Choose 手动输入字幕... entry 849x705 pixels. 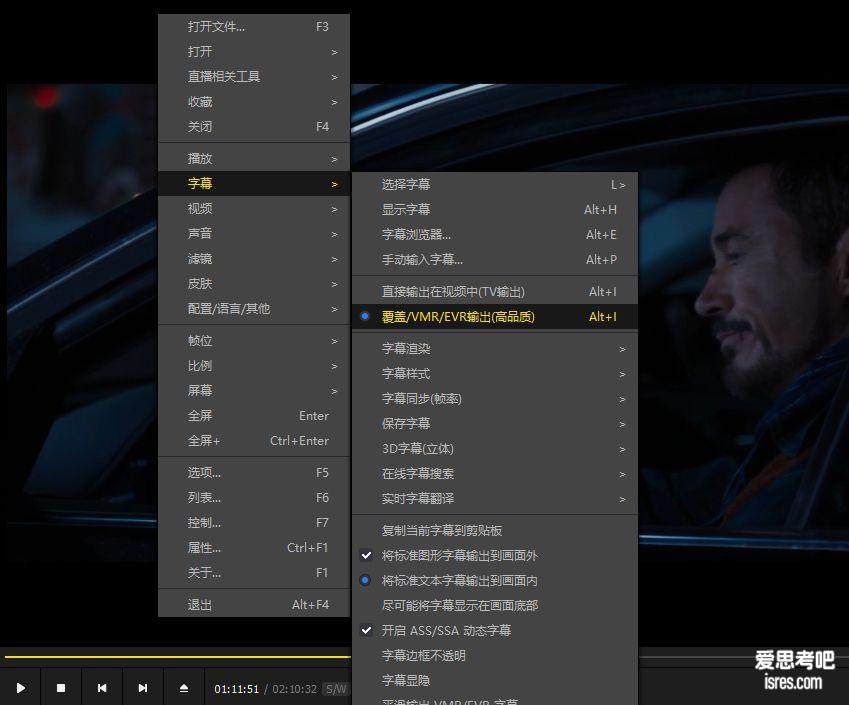[495, 259]
